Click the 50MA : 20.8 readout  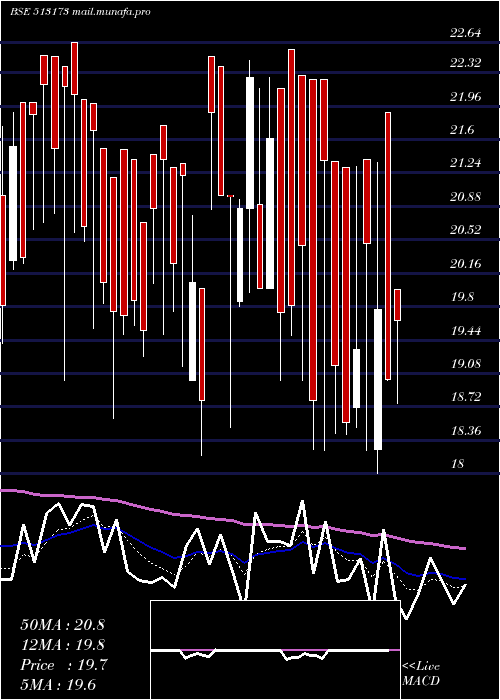point(62,625)
